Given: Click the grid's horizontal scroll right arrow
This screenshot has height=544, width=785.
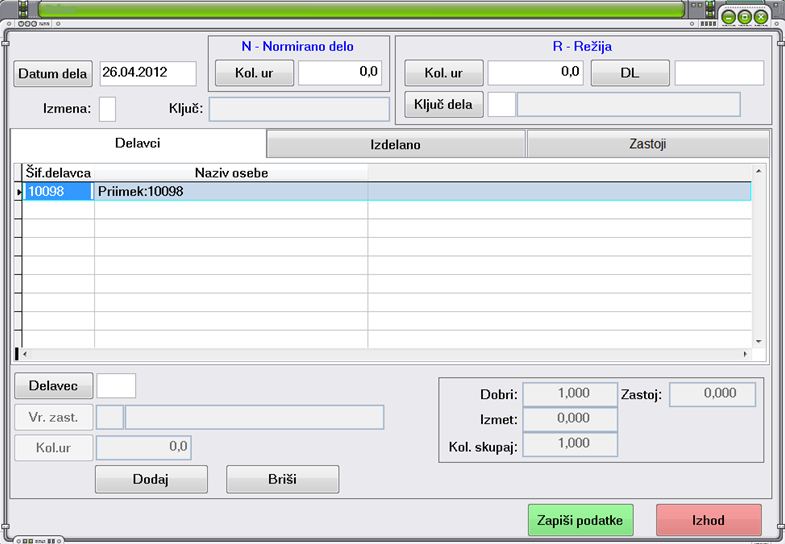Looking at the screenshot, I should (x=745, y=354).
